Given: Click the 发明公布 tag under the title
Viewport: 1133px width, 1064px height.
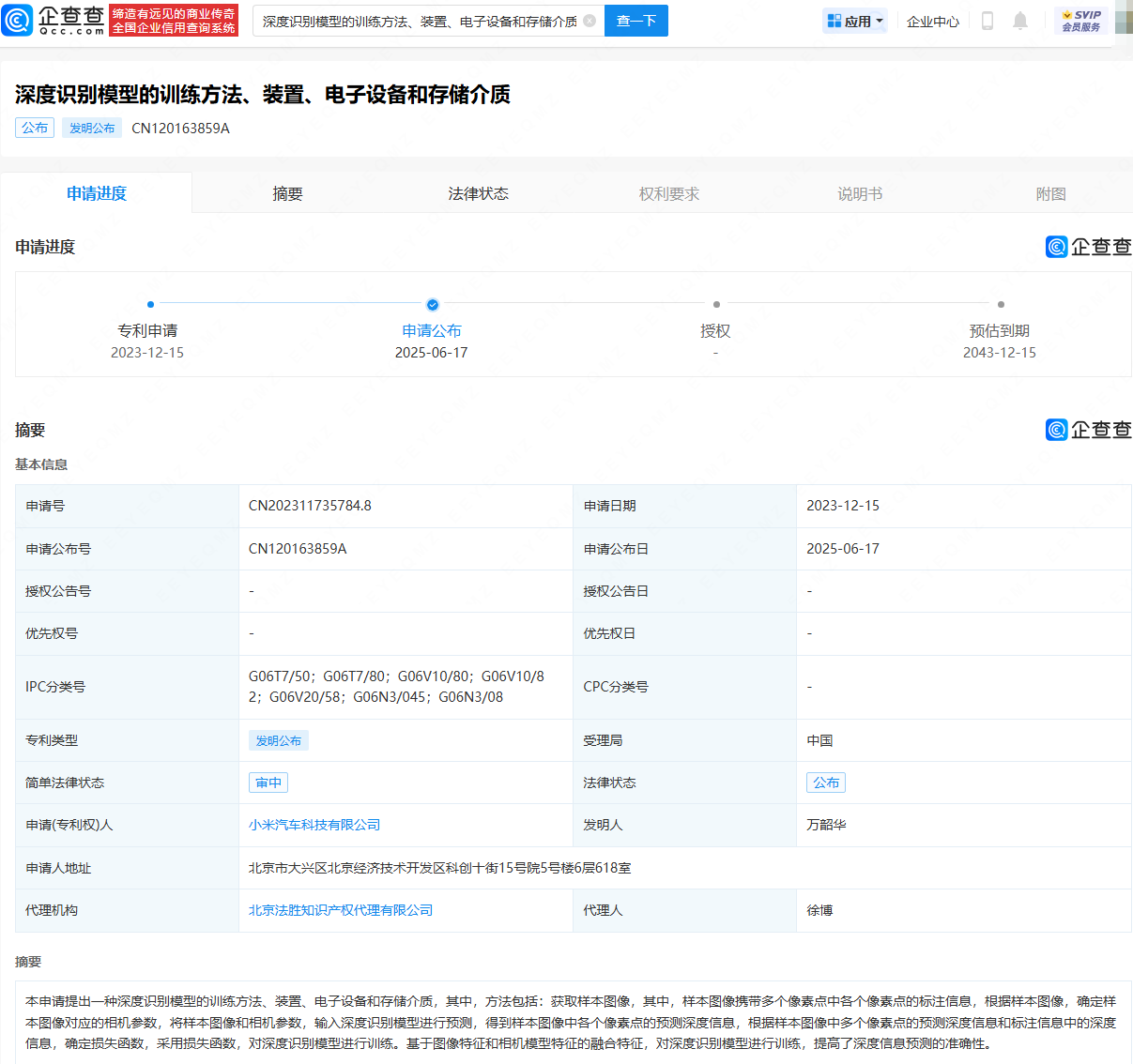Looking at the screenshot, I should (x=92, y=128).
